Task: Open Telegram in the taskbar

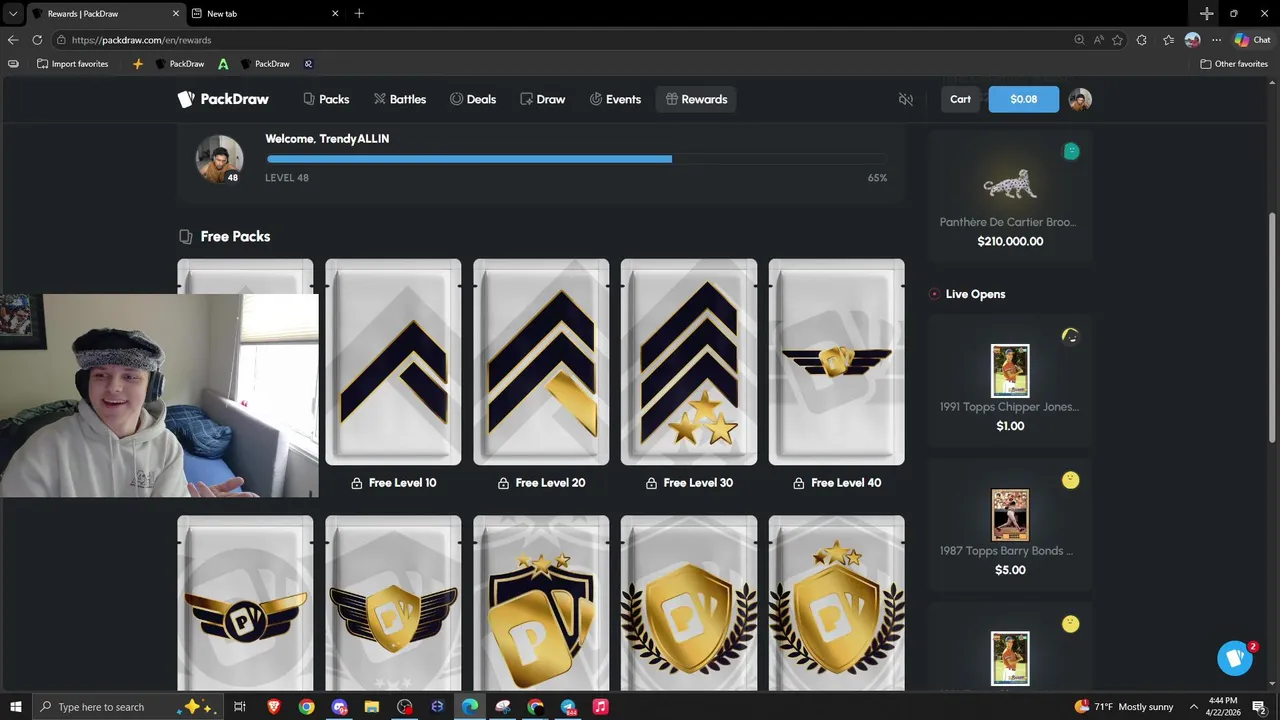Action: point(568,707)
